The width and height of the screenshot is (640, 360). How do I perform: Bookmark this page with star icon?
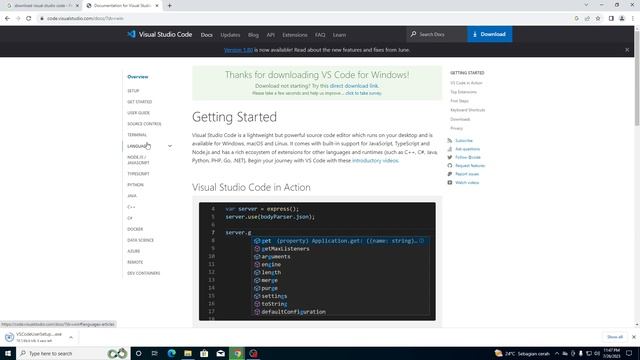pyautogui.click(x=598, y=18)
